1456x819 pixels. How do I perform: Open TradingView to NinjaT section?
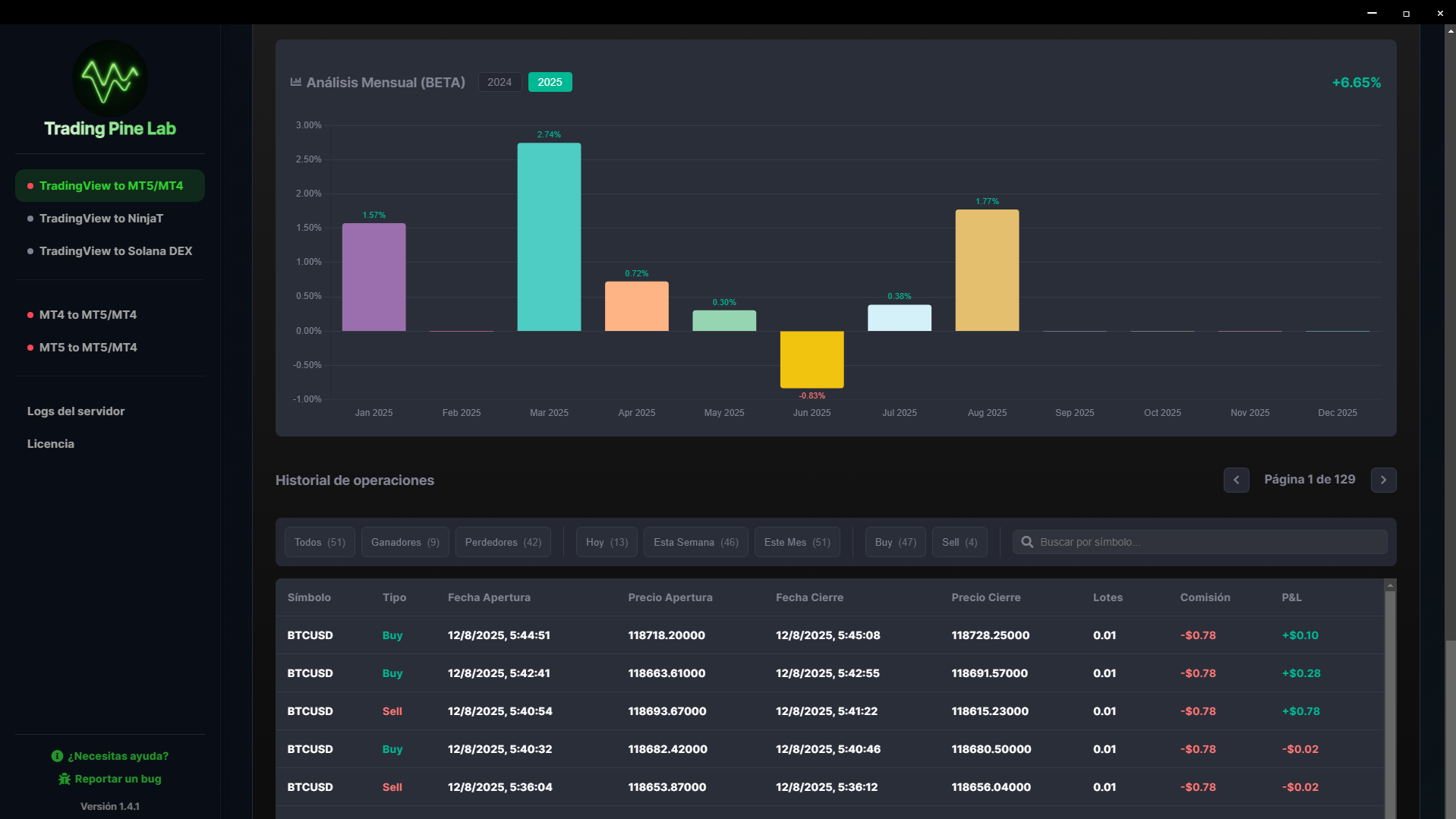101,219
